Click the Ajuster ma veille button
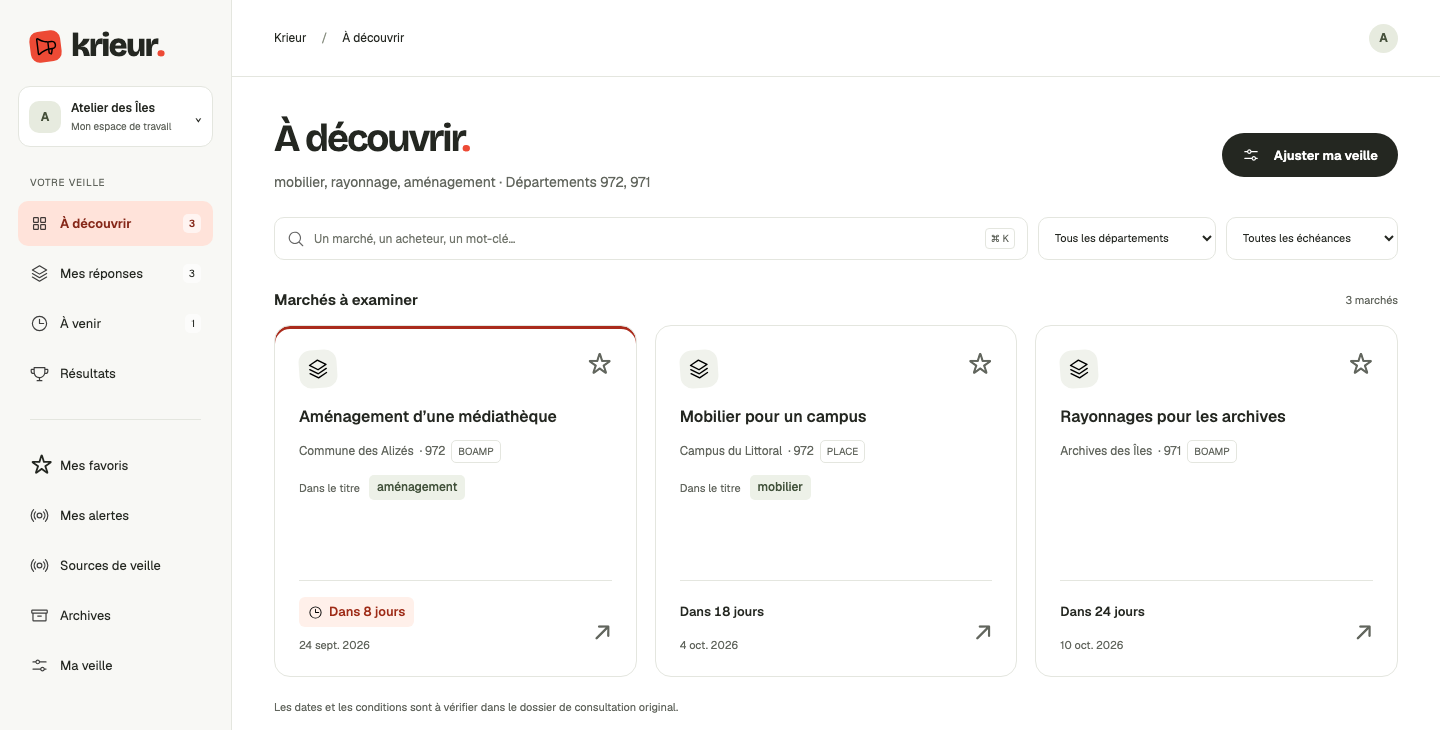Screen dimensions: 1440x730 tap(1309, 155)
